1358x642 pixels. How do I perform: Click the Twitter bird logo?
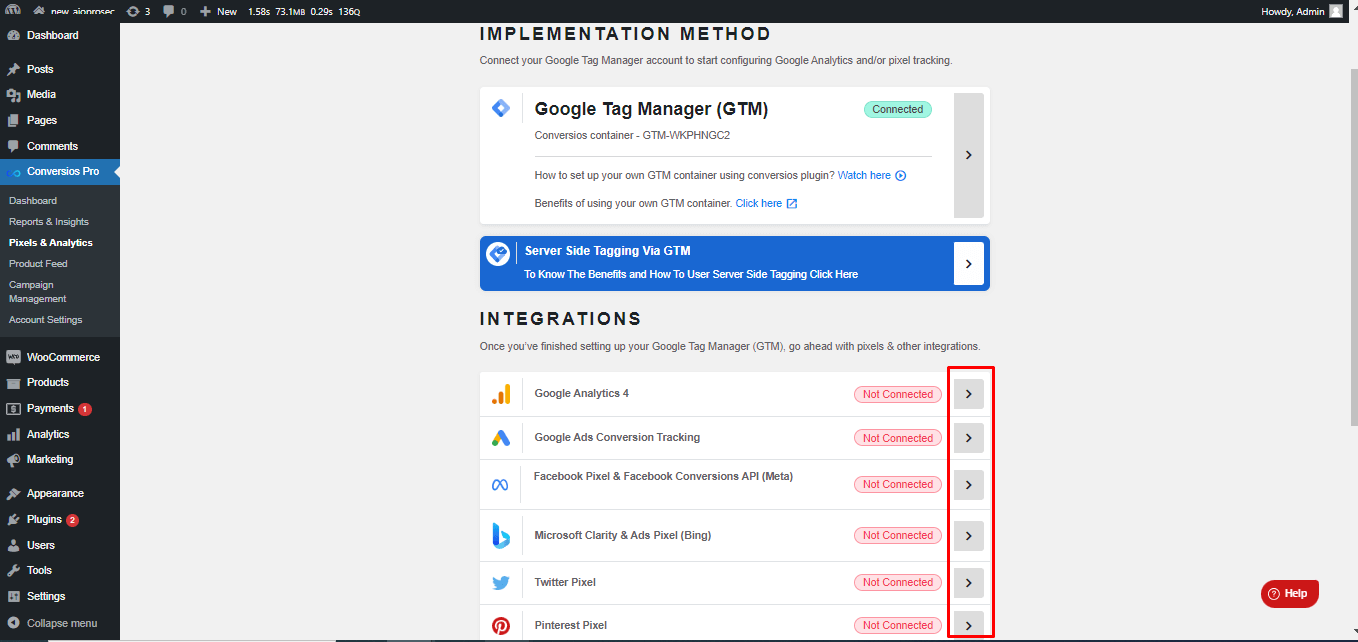tap(501, 583)
